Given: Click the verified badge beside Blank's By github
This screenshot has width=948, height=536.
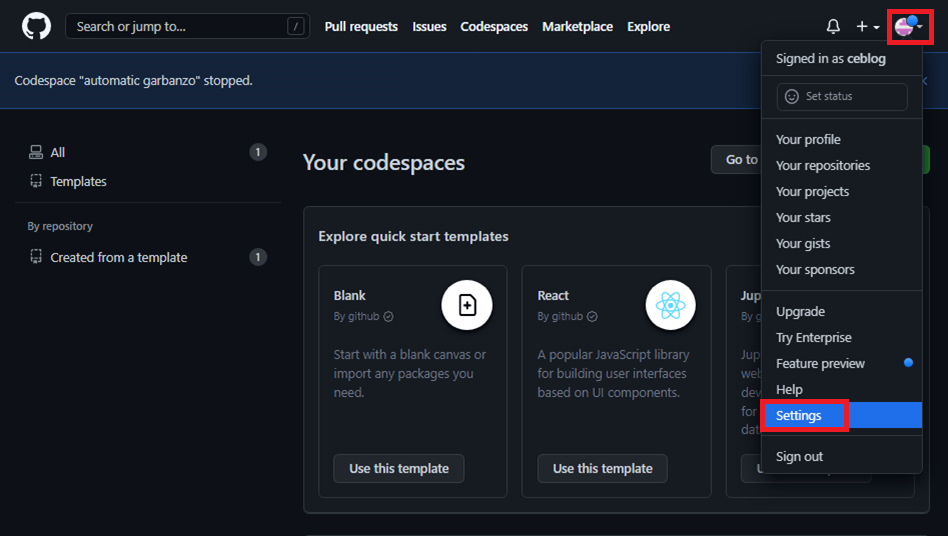Looking at the screenshot, I should tap(388, 317).
